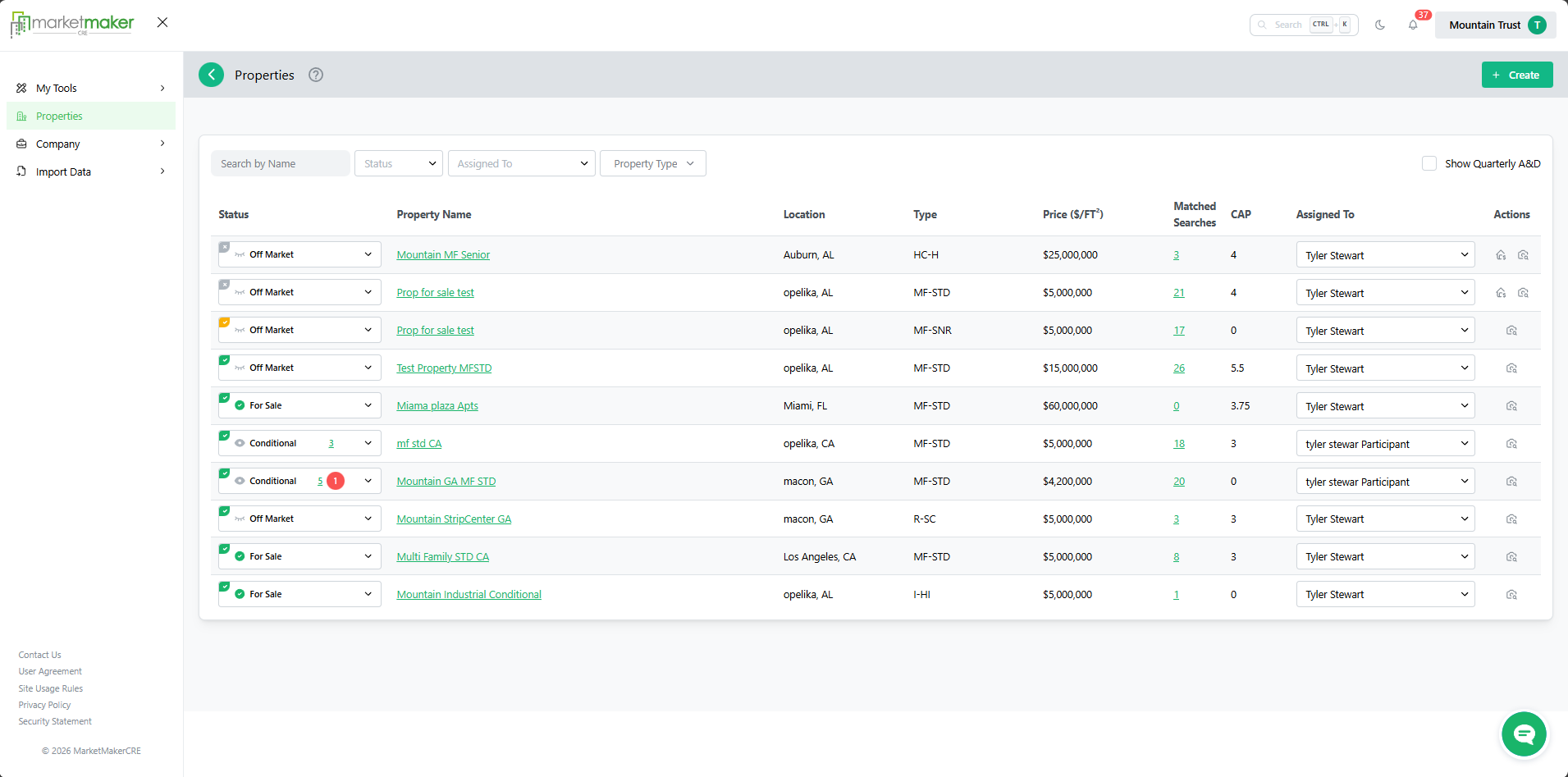Enable the Show Quarterly A&D checkbox
1568x777 pixels.
click(1429, 163)
